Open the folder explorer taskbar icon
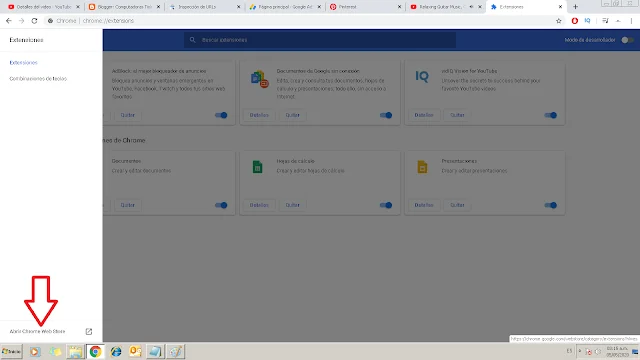 click(x=75, y=351)
